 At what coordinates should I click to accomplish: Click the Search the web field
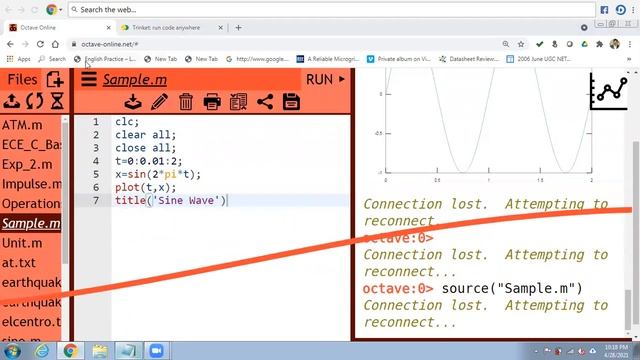click(x=331, y=9)
